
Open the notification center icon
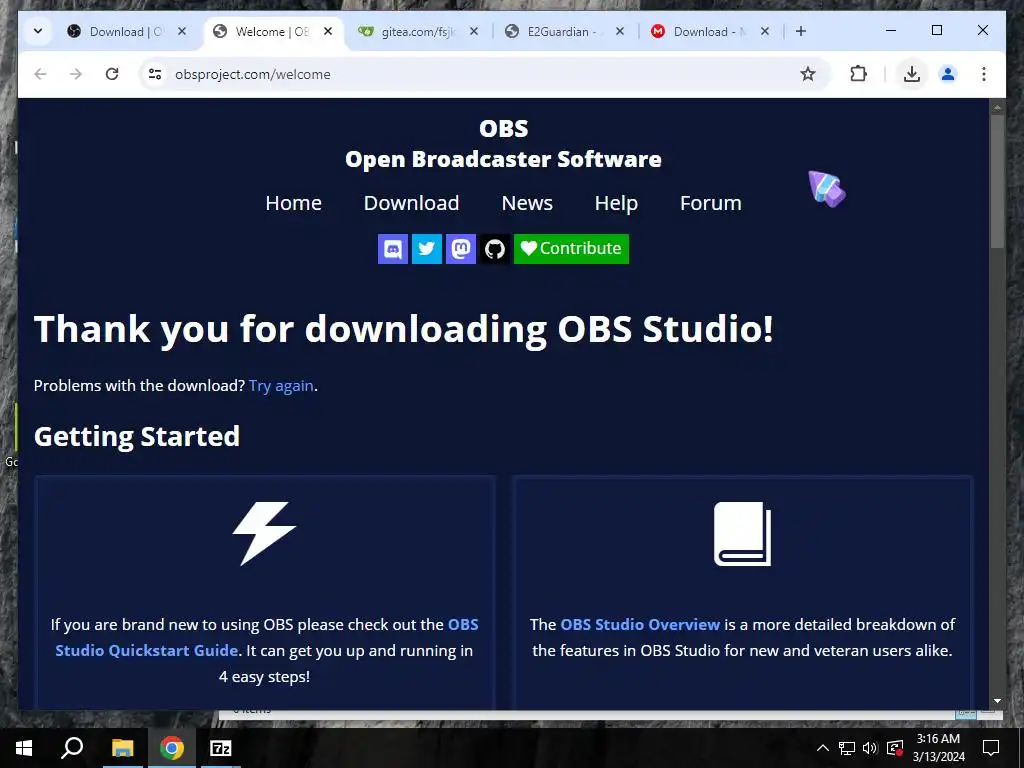991,748
